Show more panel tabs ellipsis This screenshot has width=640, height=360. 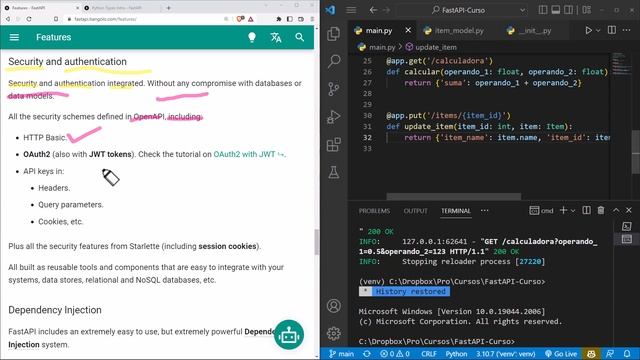[484, 211]
